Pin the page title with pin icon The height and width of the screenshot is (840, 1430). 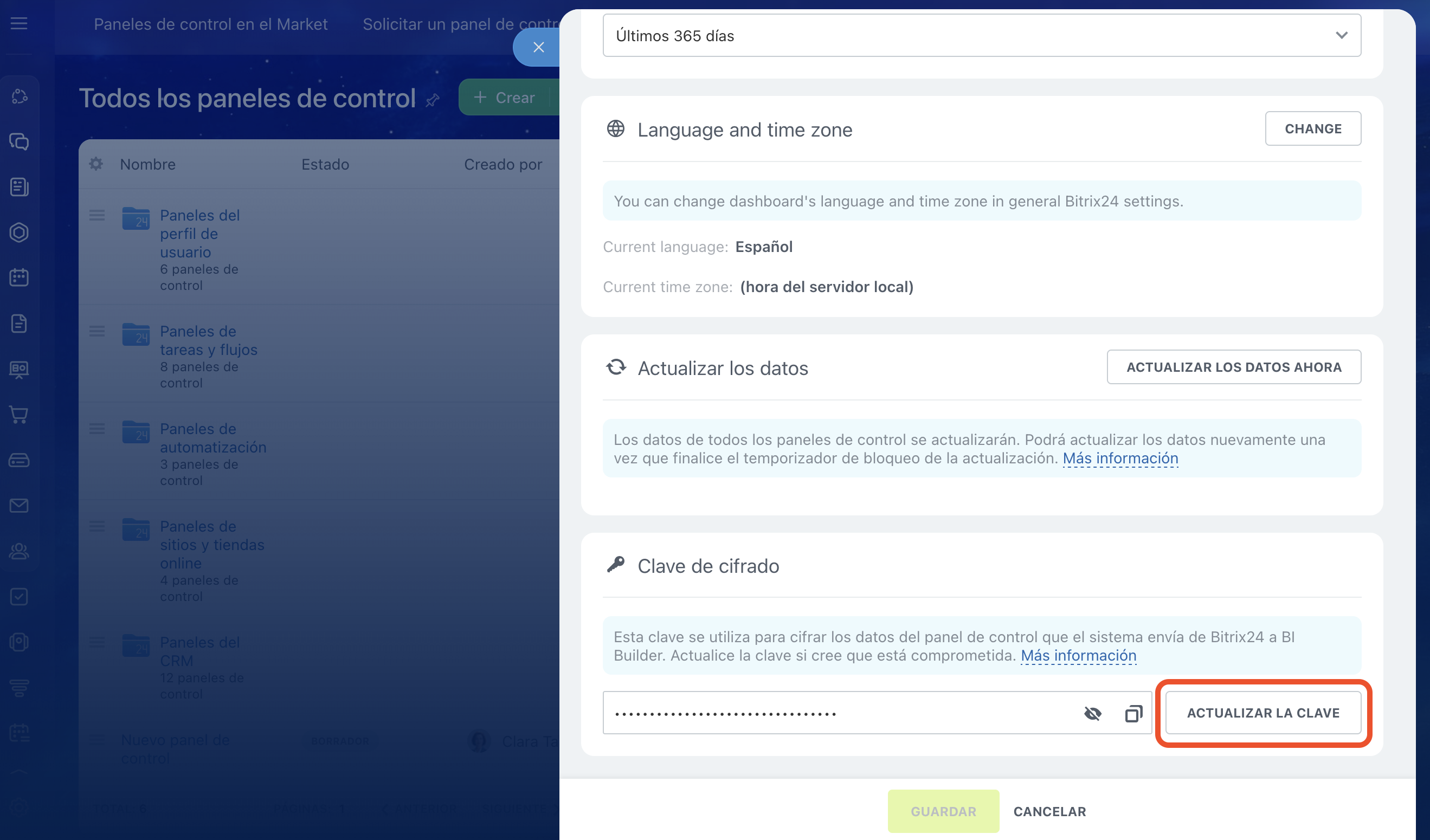click(433, 100)
